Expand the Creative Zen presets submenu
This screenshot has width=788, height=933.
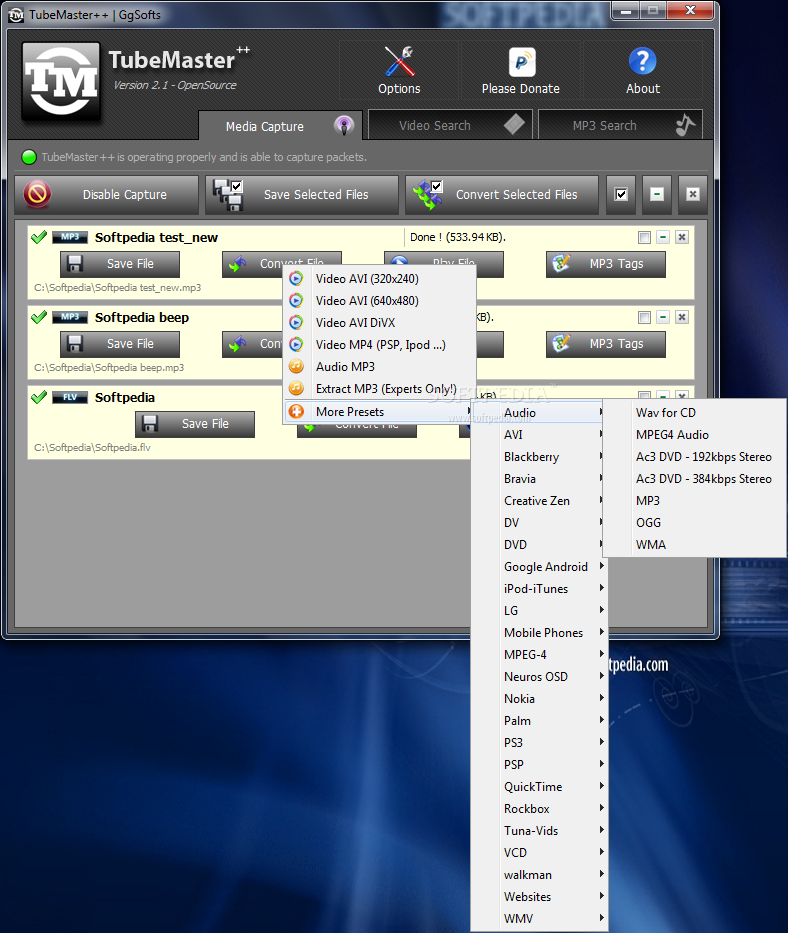539,501
